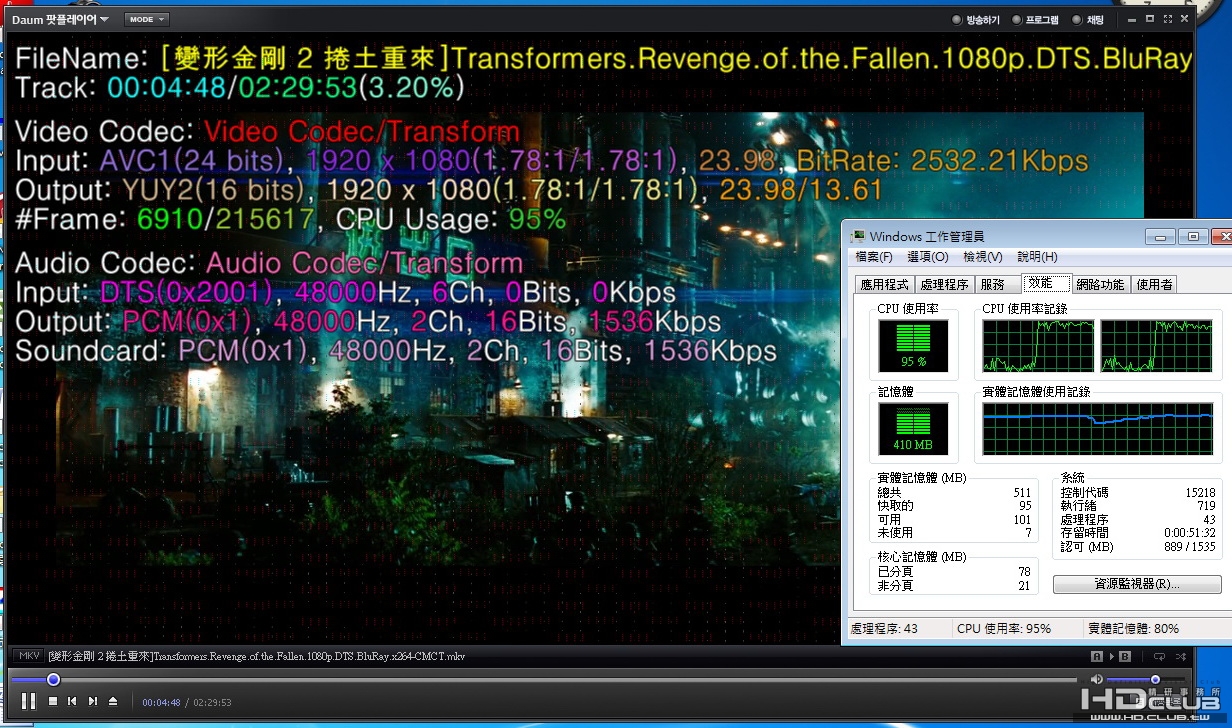Adjust the volume slider handle
The height and width of the screenshot is (728, 1232).
[x=1155, y=680]
